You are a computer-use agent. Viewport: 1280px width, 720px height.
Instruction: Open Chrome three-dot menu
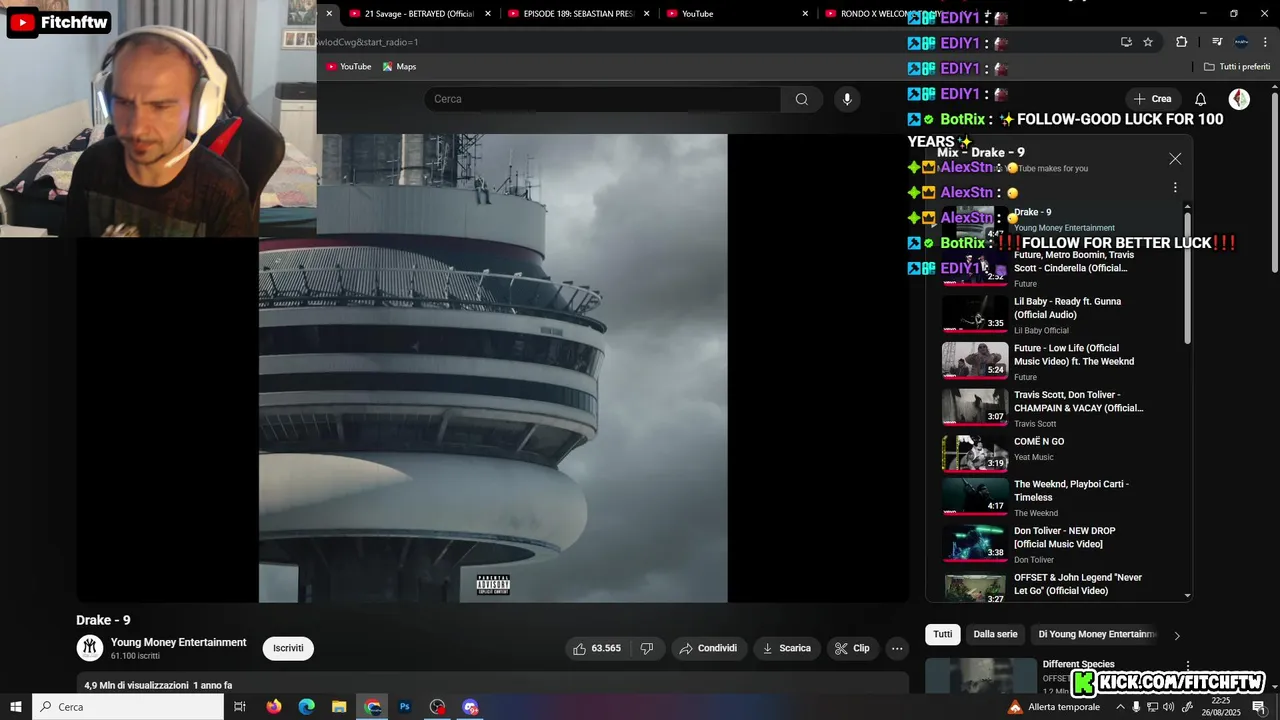[x=1266, y=42]
